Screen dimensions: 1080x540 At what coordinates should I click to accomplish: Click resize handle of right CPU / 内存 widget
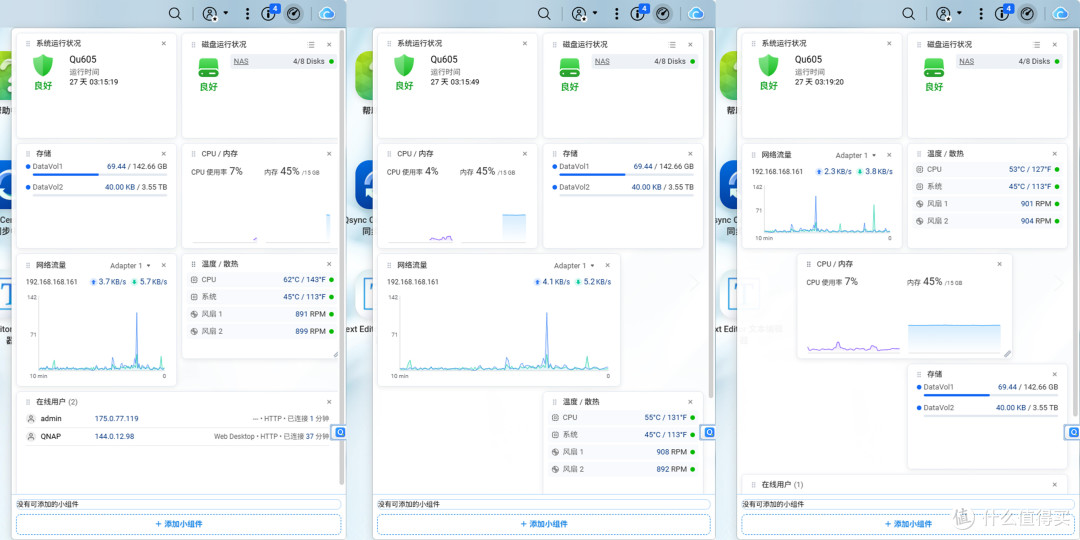tap(1008, 354)
